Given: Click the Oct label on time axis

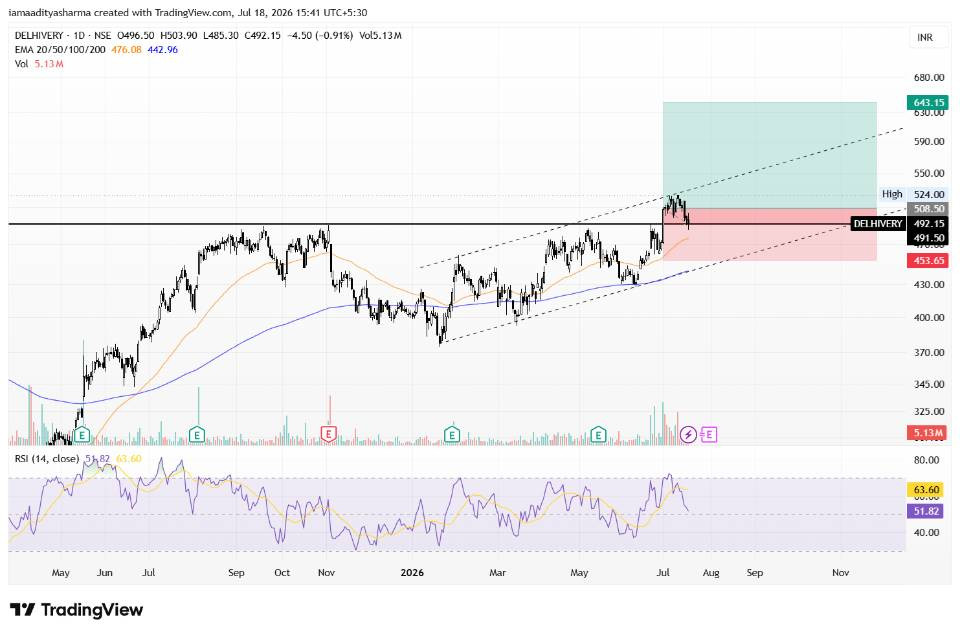Looking at the screenshot, I should point(282,573).
